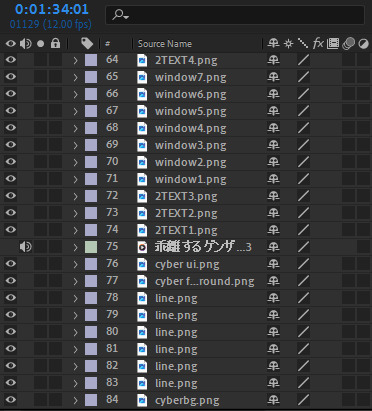Screen dimensions: 372x411
Task: Select the window2.png layer name
Action: click(191, 163)
